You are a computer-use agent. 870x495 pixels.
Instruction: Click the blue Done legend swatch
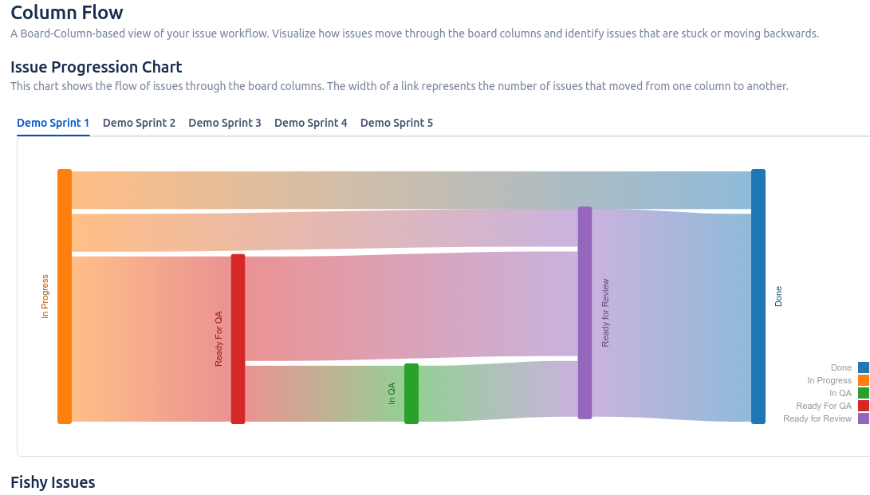tap(863, 368)
